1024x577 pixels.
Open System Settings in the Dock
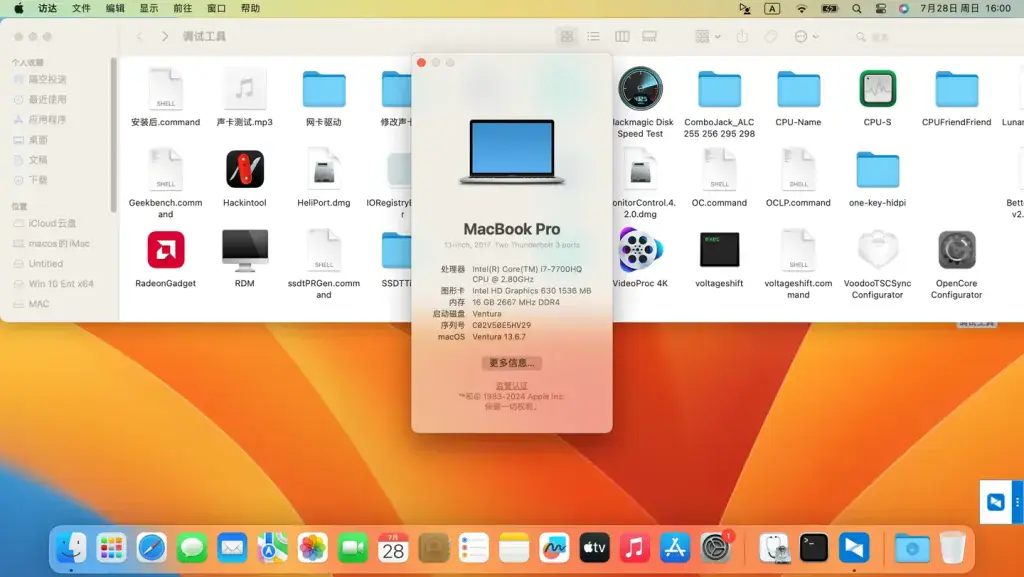click(x=715, y=548)
